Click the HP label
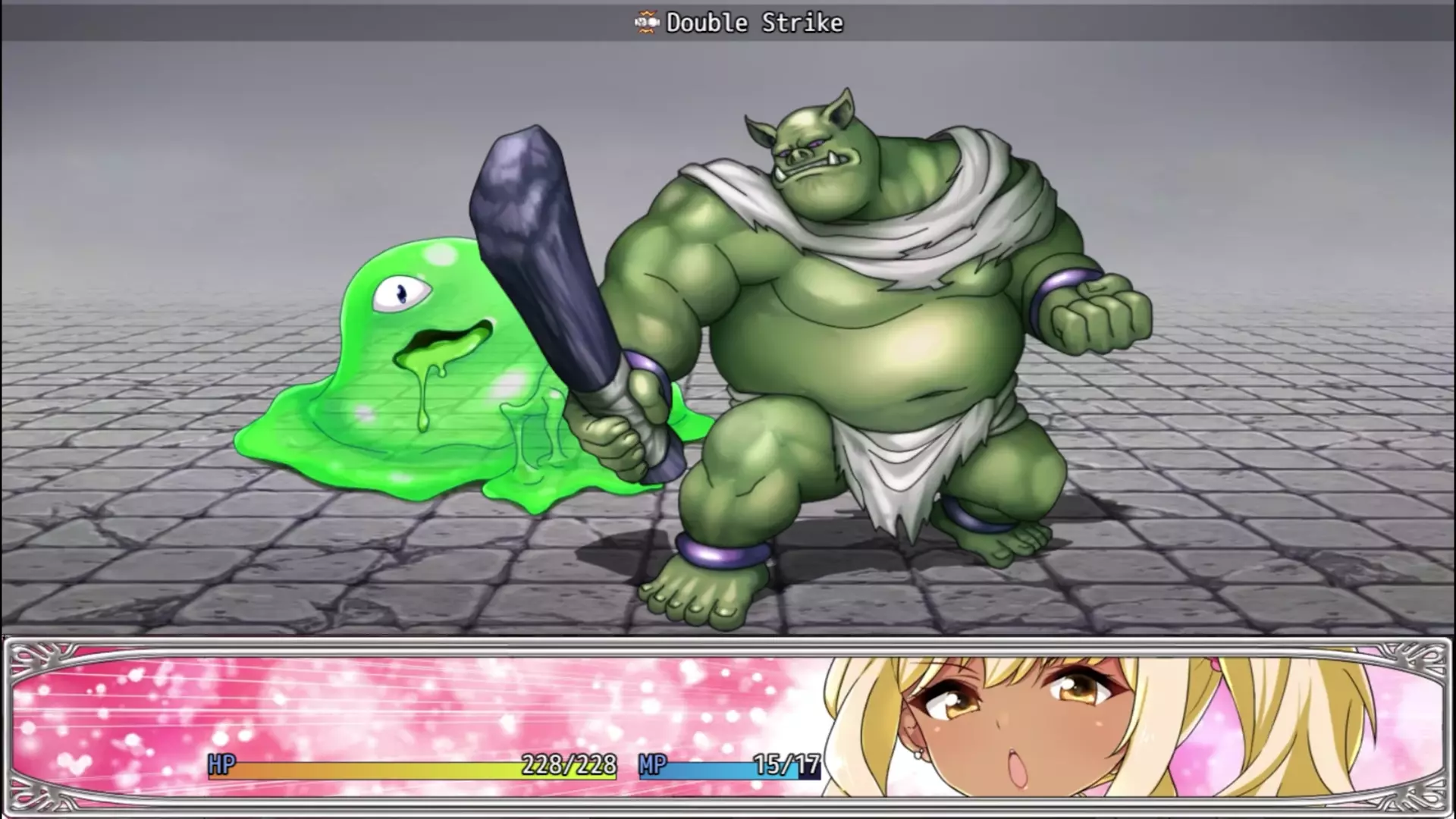This screenshot has height=819, width=1456. (221, 764)
